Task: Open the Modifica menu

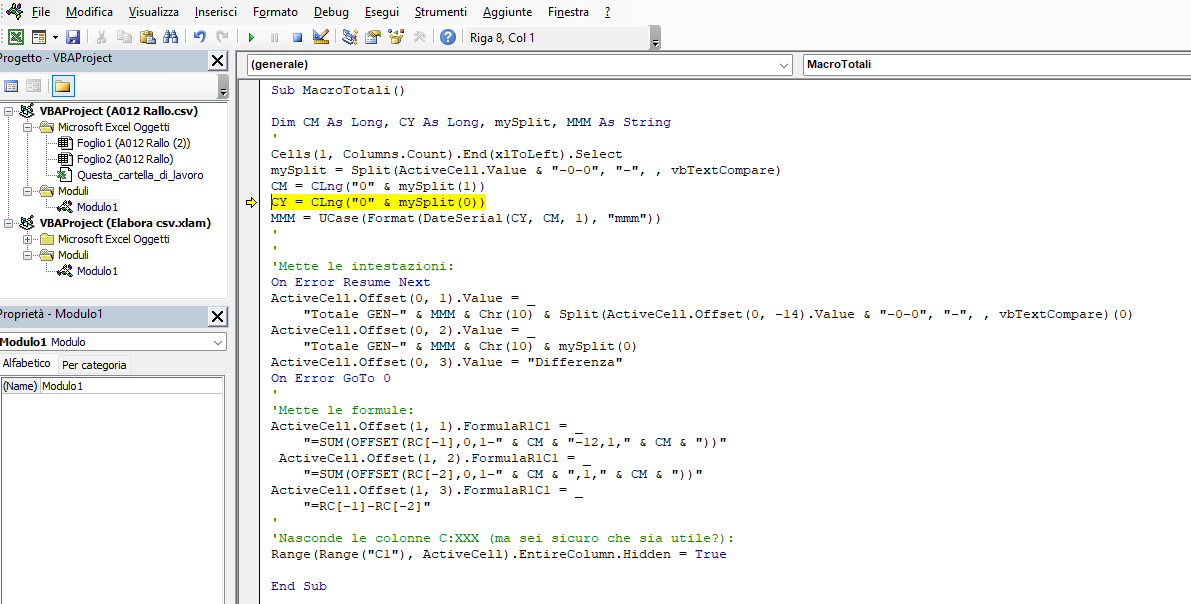Action: pos(90,12)
